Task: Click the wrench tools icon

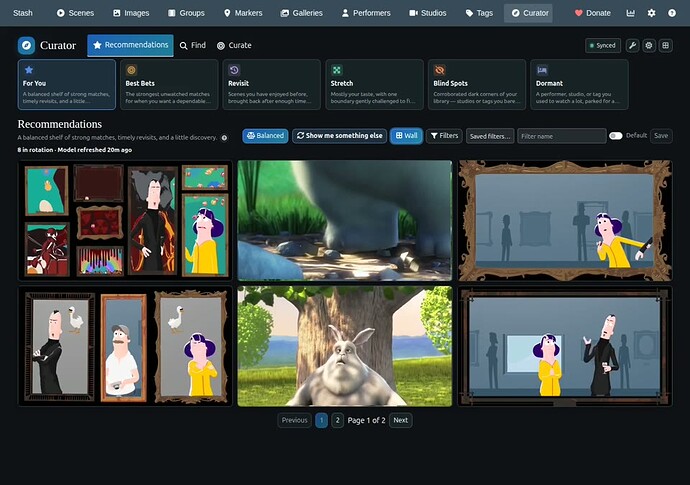Action: [x=632, y=45]
